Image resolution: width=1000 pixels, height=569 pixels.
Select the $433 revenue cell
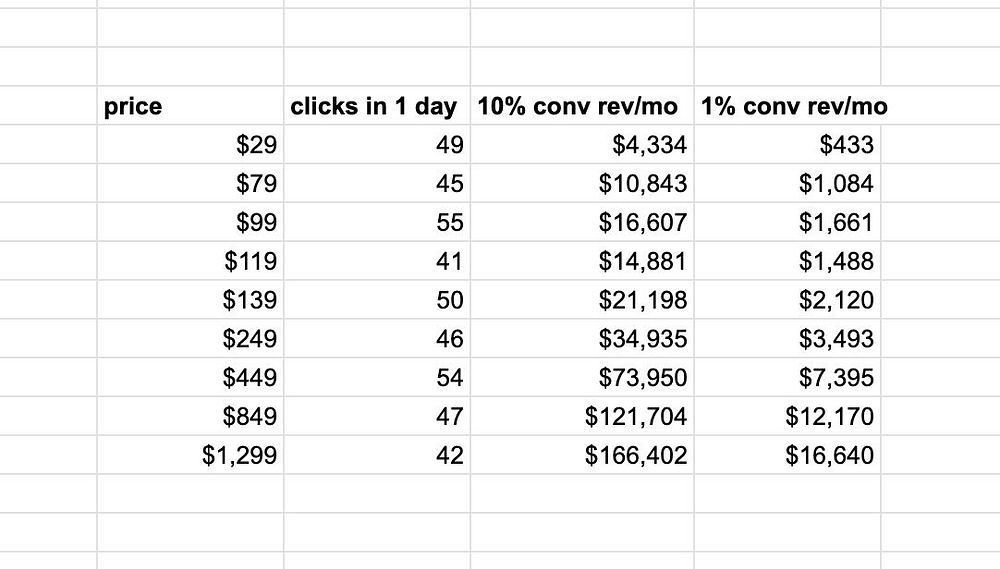click(788, 145)
